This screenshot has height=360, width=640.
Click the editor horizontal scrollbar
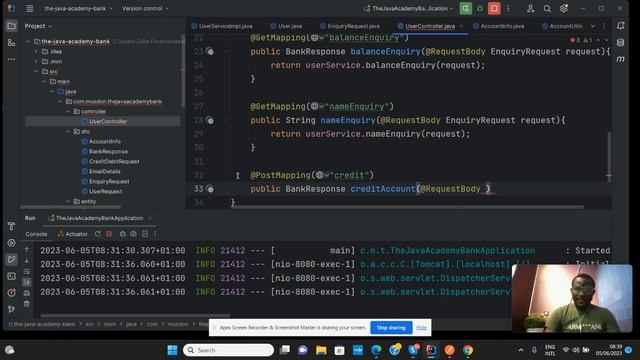pos(408,207)
